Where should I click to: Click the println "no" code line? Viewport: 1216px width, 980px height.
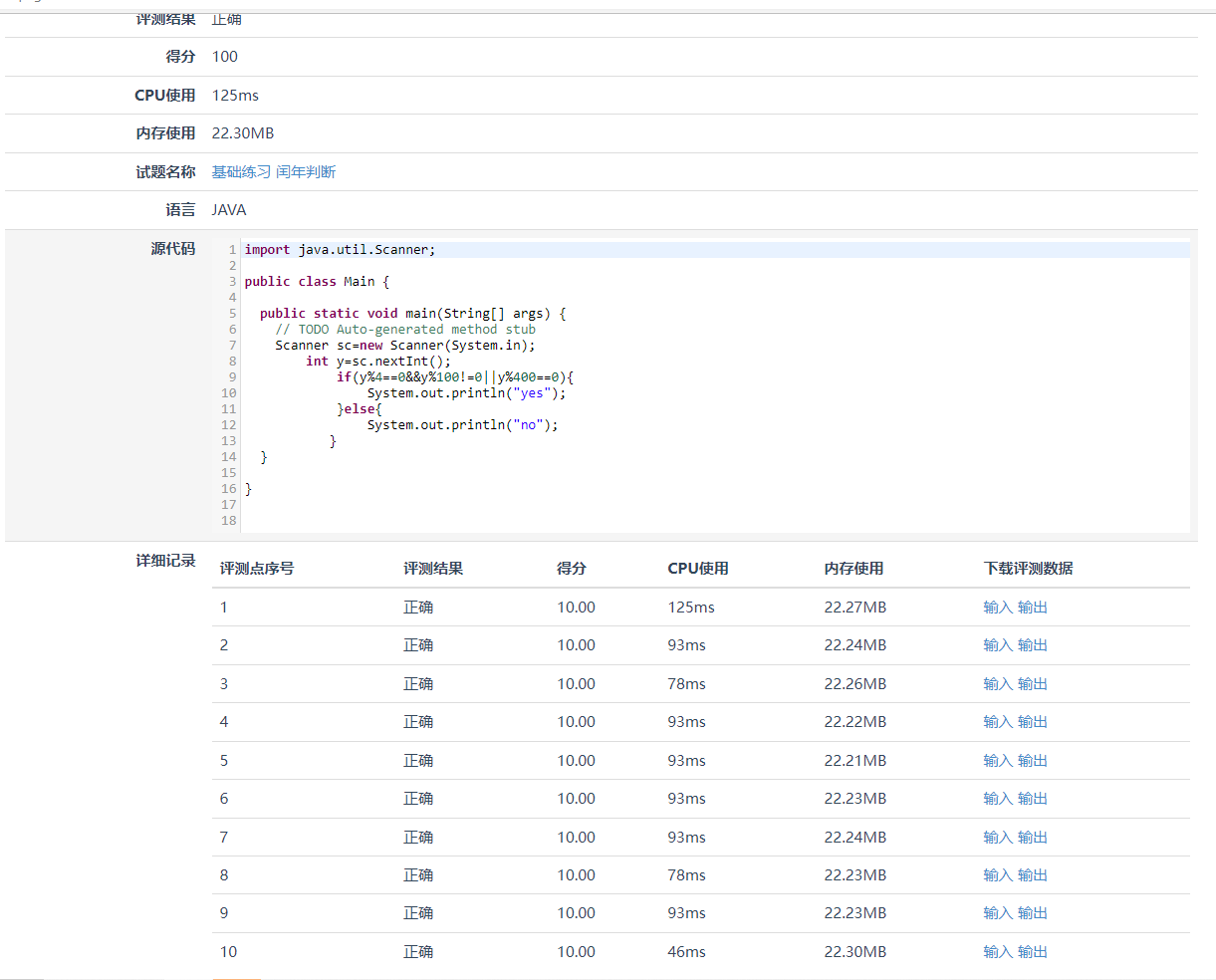462,425
